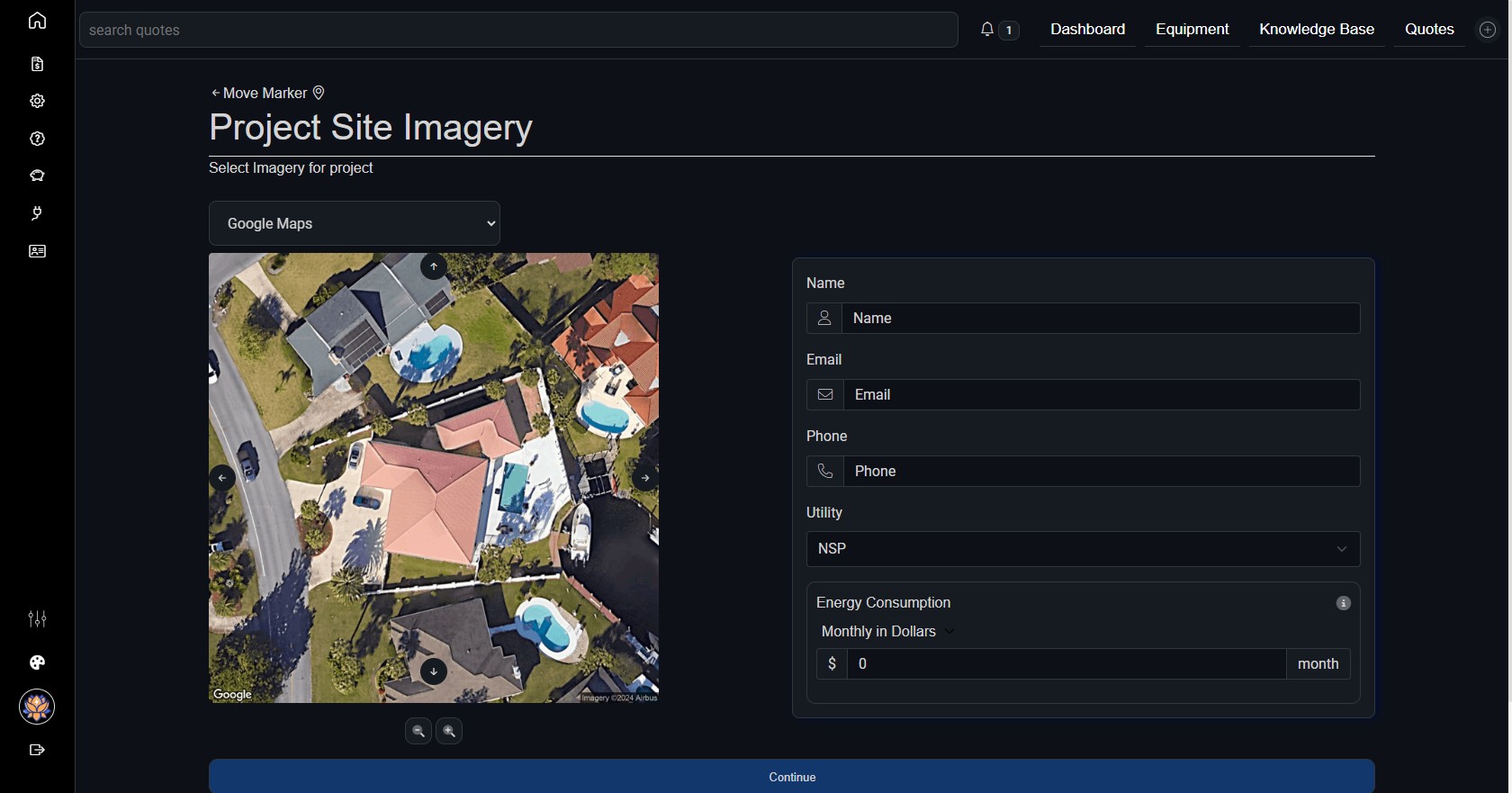Pan the map left with arrow

click(x=222, y=478)
